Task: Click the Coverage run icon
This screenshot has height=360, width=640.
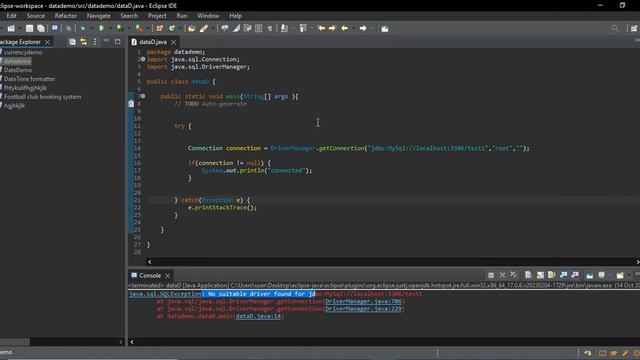Action: 120,28
